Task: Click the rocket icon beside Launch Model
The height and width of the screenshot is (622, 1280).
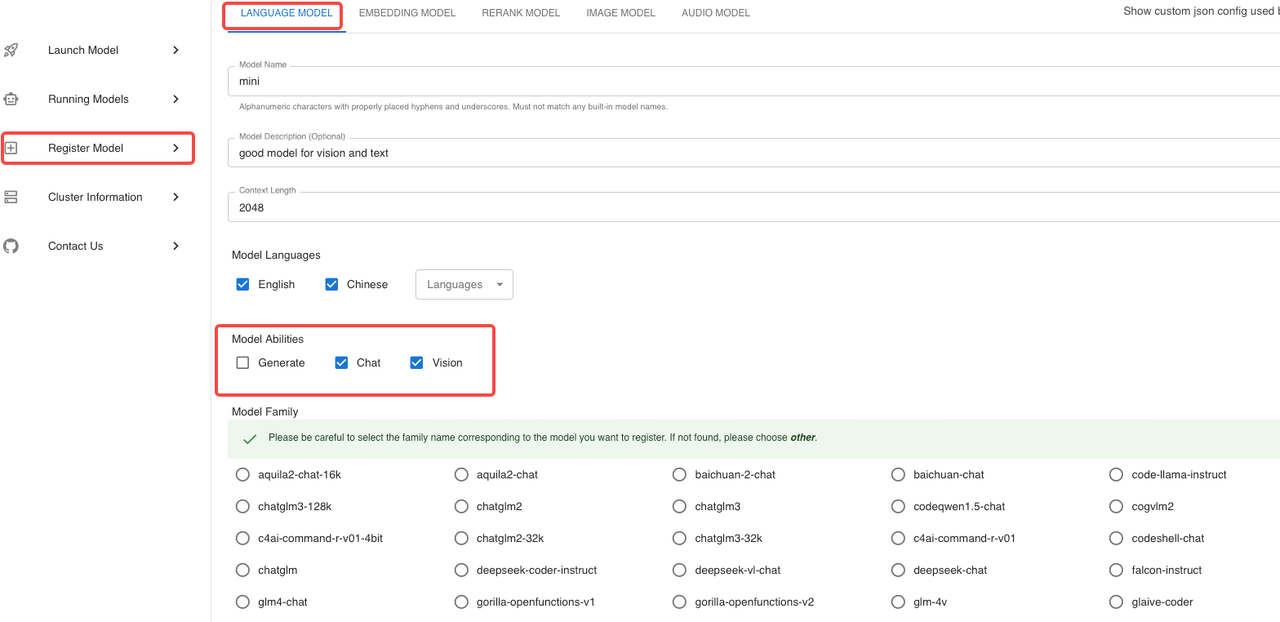Action: 11,50
